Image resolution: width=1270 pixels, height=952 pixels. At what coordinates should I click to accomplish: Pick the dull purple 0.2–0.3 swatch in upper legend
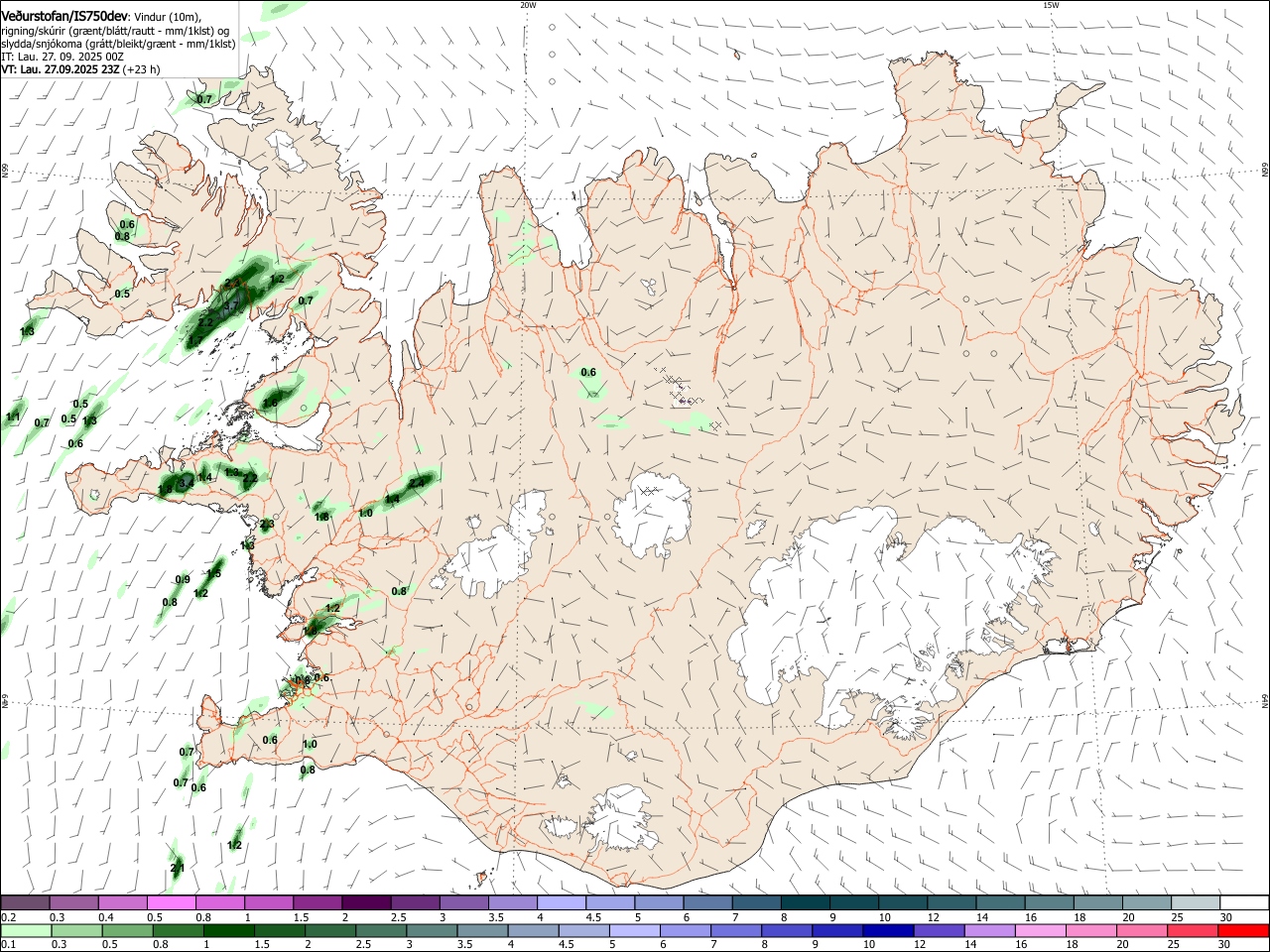[25, 903]
